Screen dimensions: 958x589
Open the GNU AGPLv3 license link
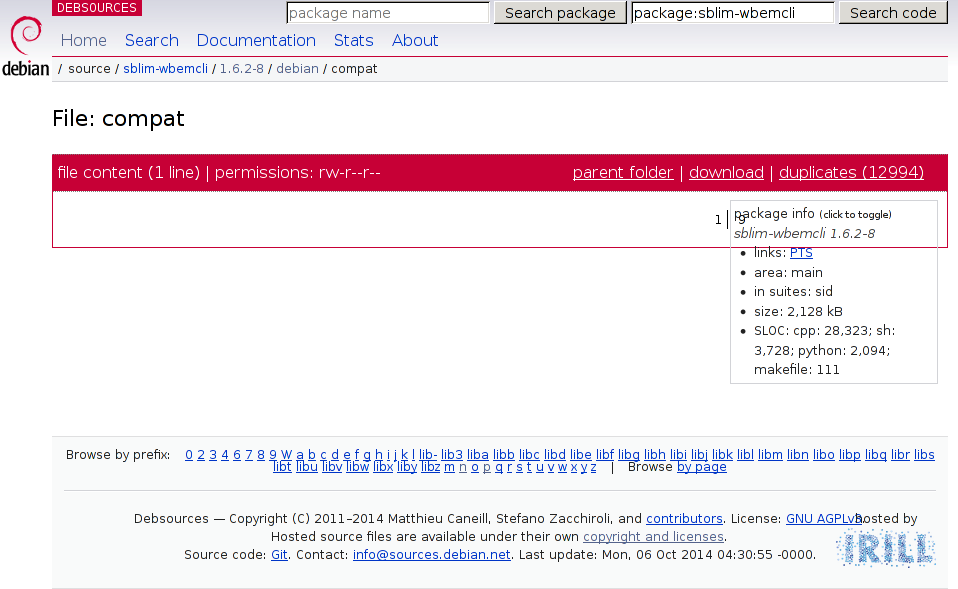pyautogui.click(x=824, y=519)
